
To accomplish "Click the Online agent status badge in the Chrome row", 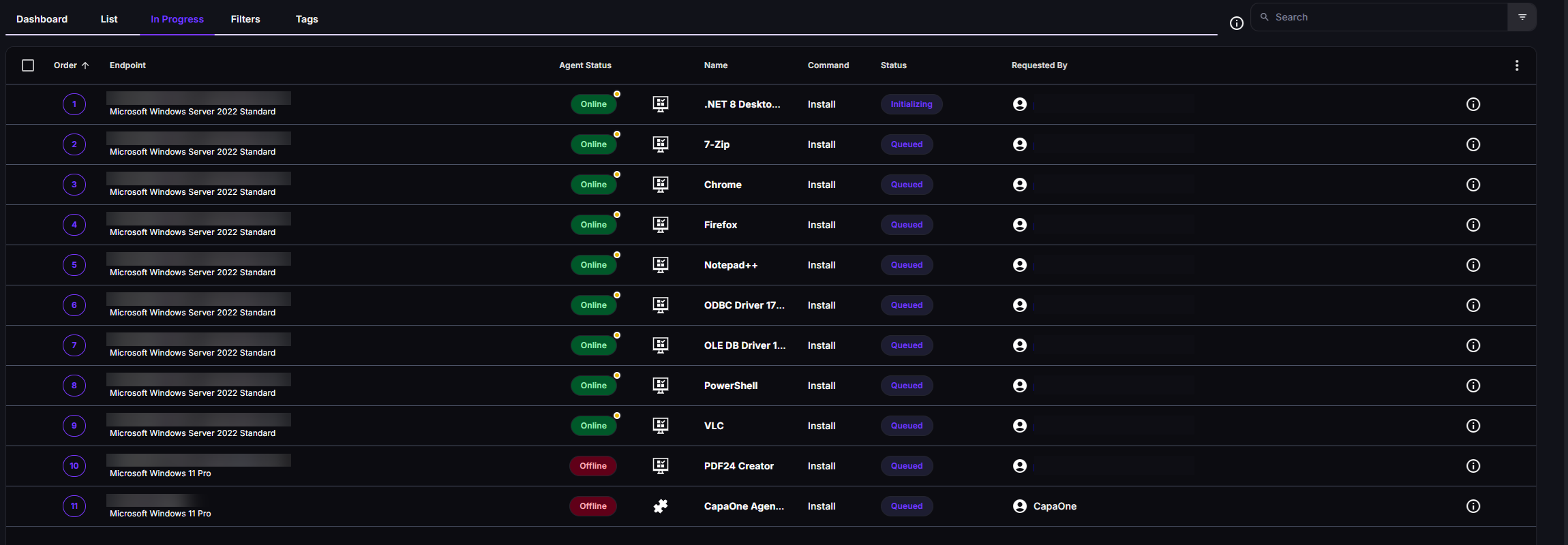I will tap(594, 185).
